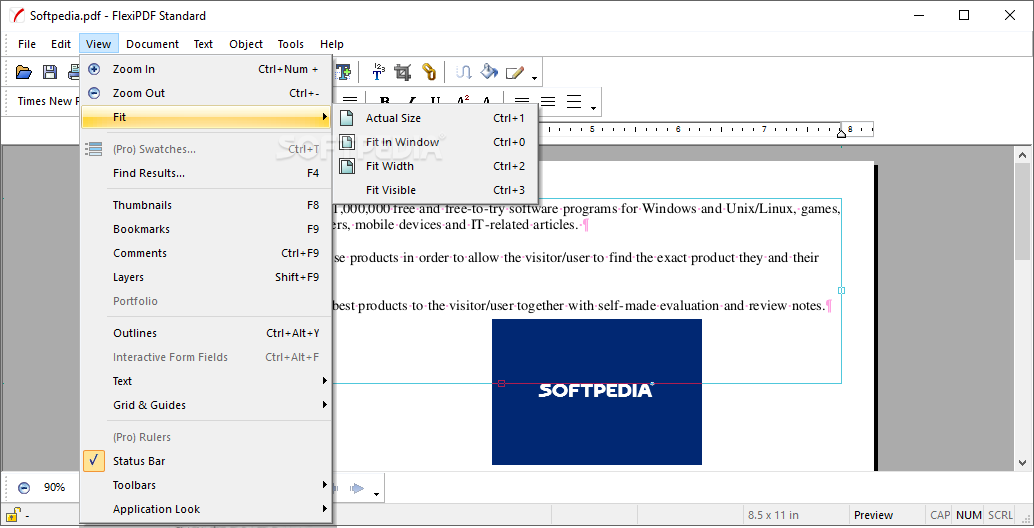Viewport: 1034px width, 528px height.
Task: Open the Help menu
Action: tap(332, 44)
